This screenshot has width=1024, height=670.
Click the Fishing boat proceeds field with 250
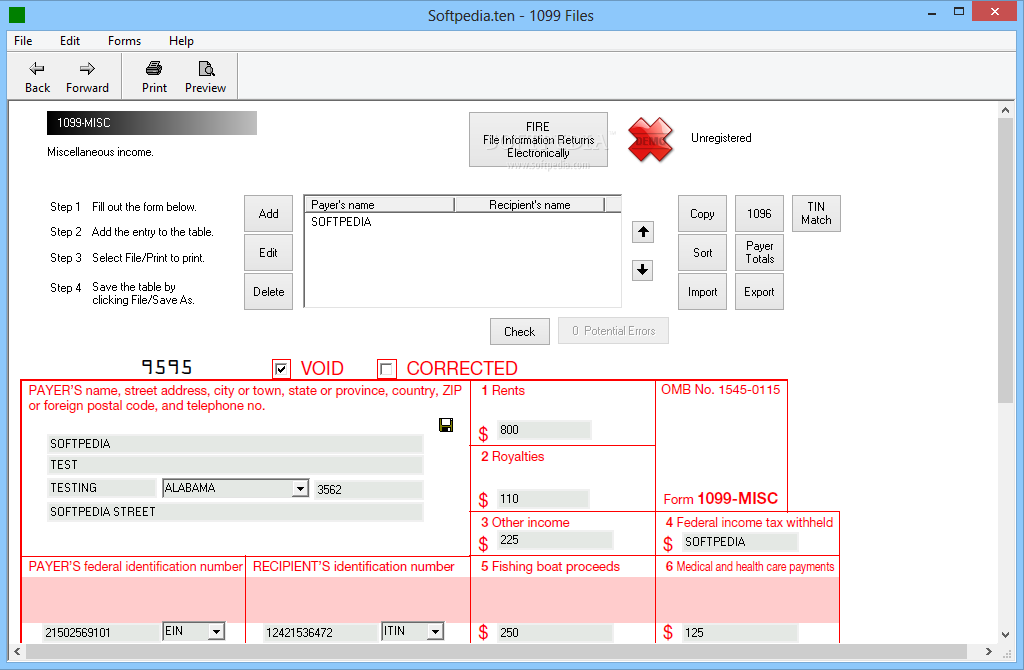[x=555, y=633]
